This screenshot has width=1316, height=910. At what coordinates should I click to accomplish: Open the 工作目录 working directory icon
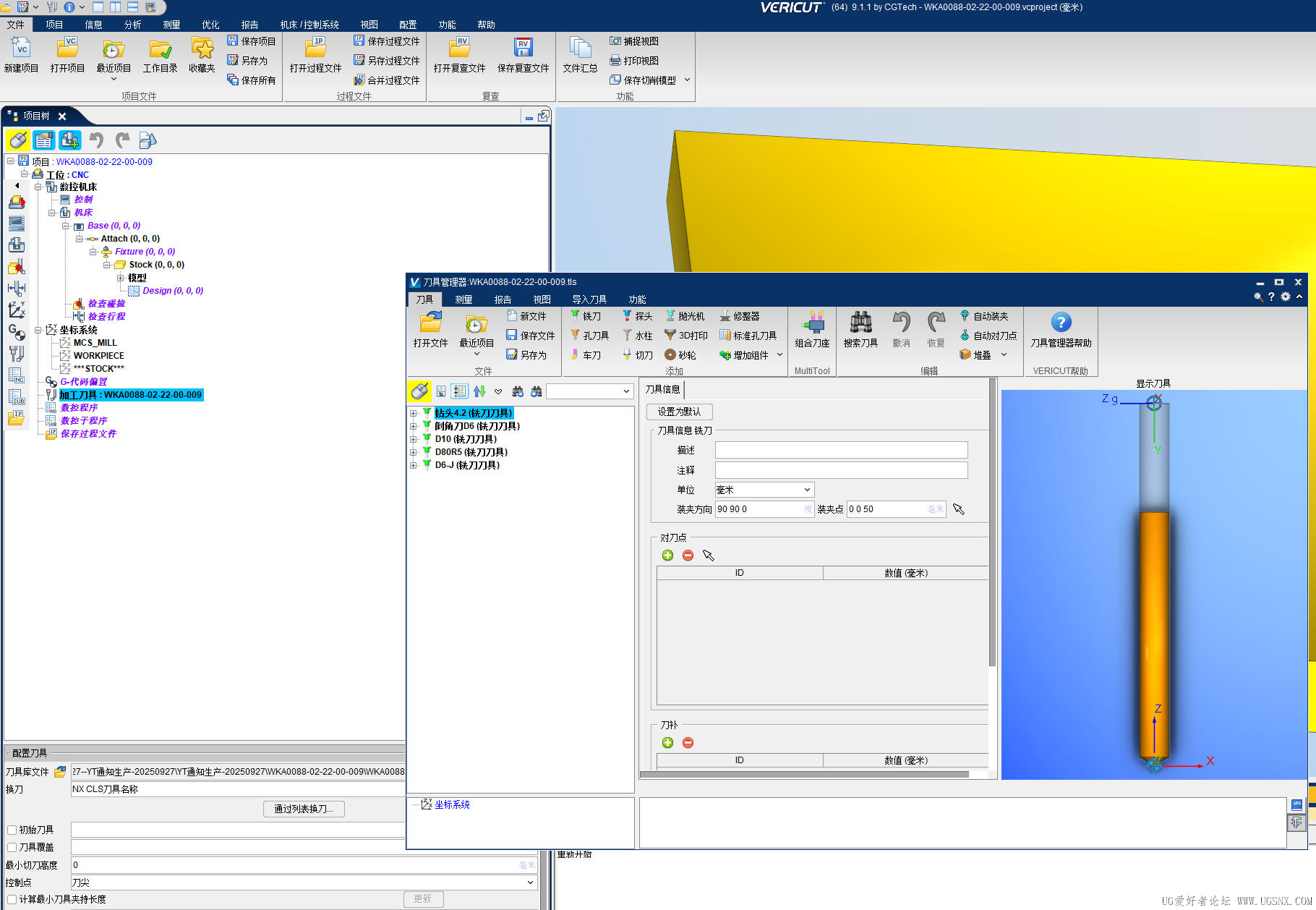point(160,49)
